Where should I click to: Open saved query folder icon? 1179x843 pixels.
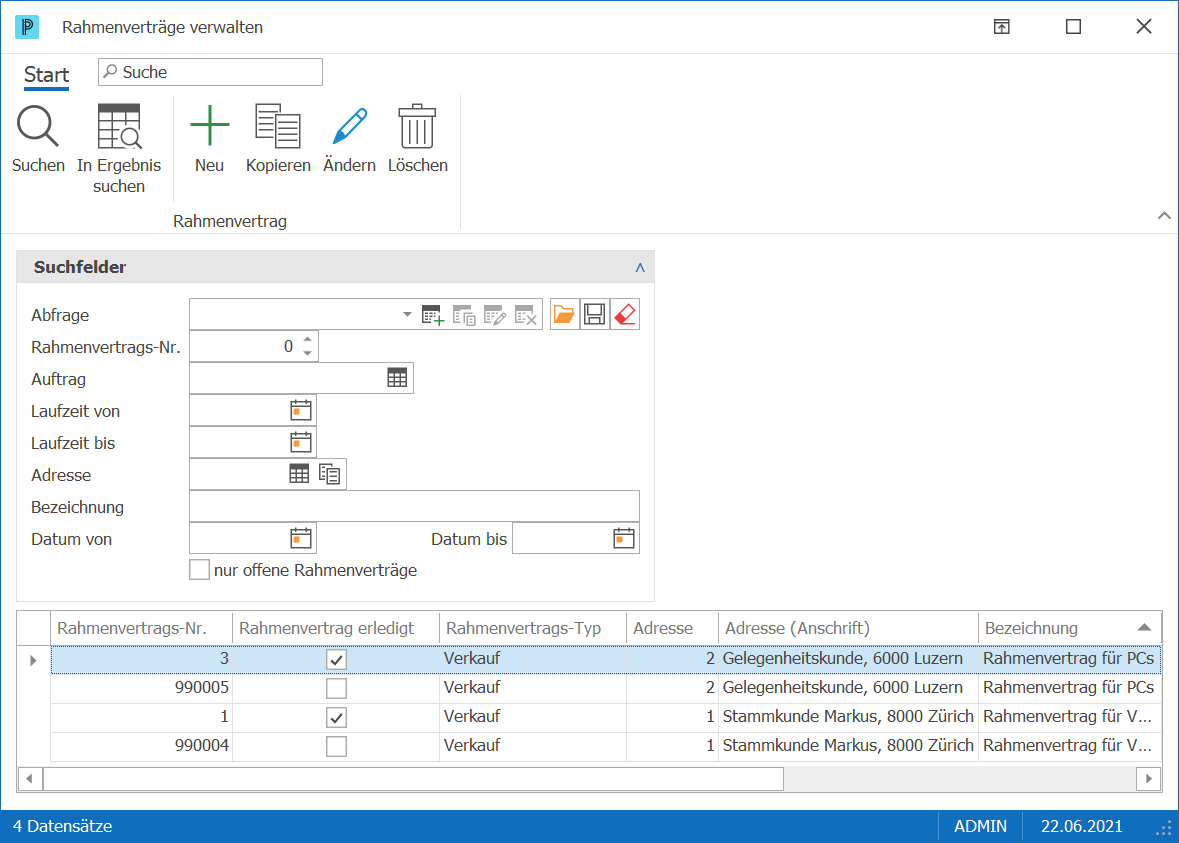coord(564,314)
